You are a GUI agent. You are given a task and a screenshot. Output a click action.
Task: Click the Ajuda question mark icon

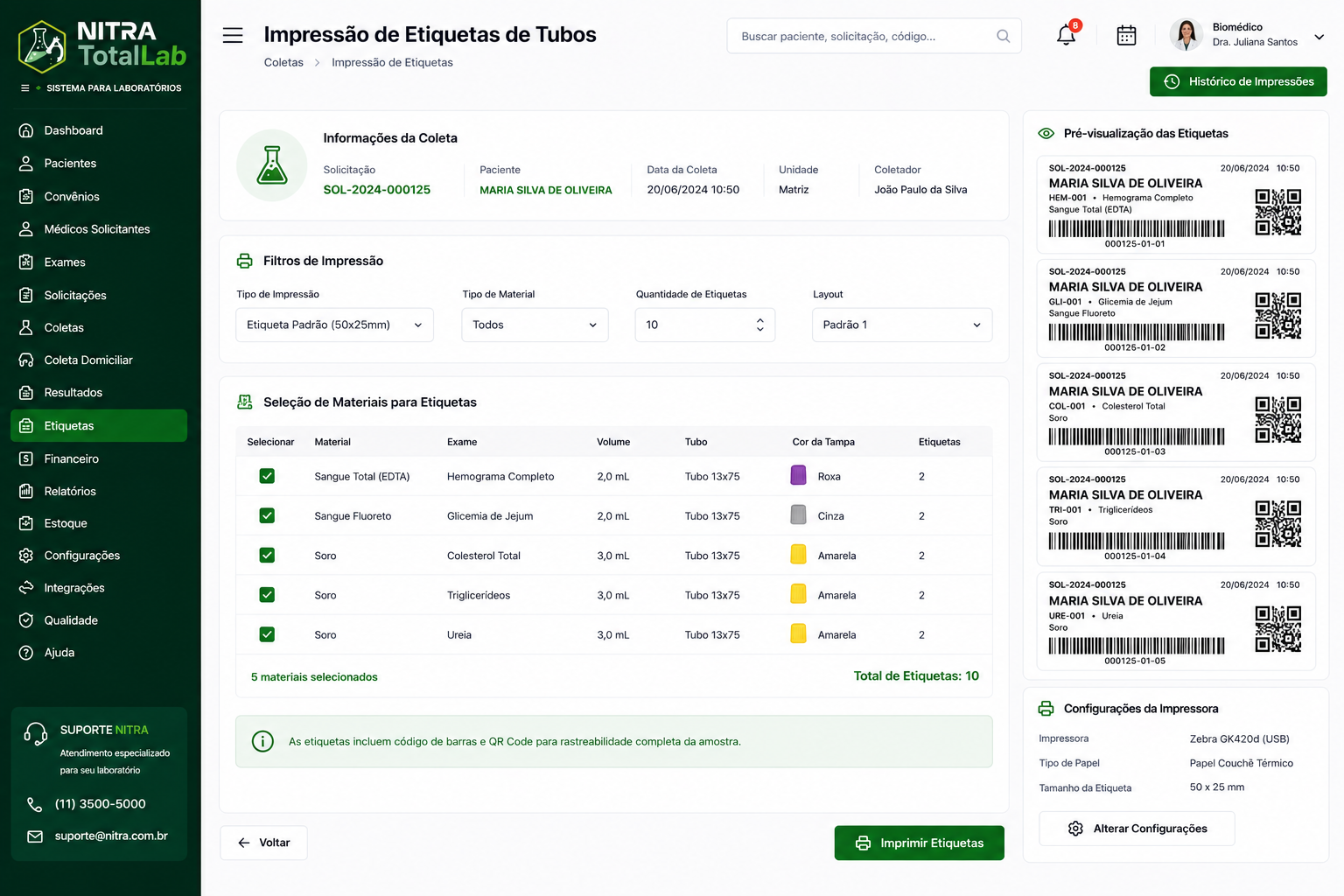[26, 653]
